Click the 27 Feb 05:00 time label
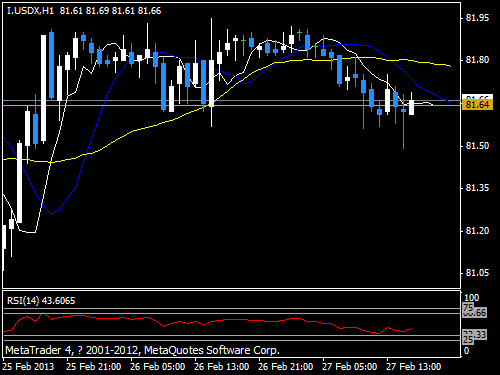The width and height of the screenshot is (500, 375). click(350, 367)
